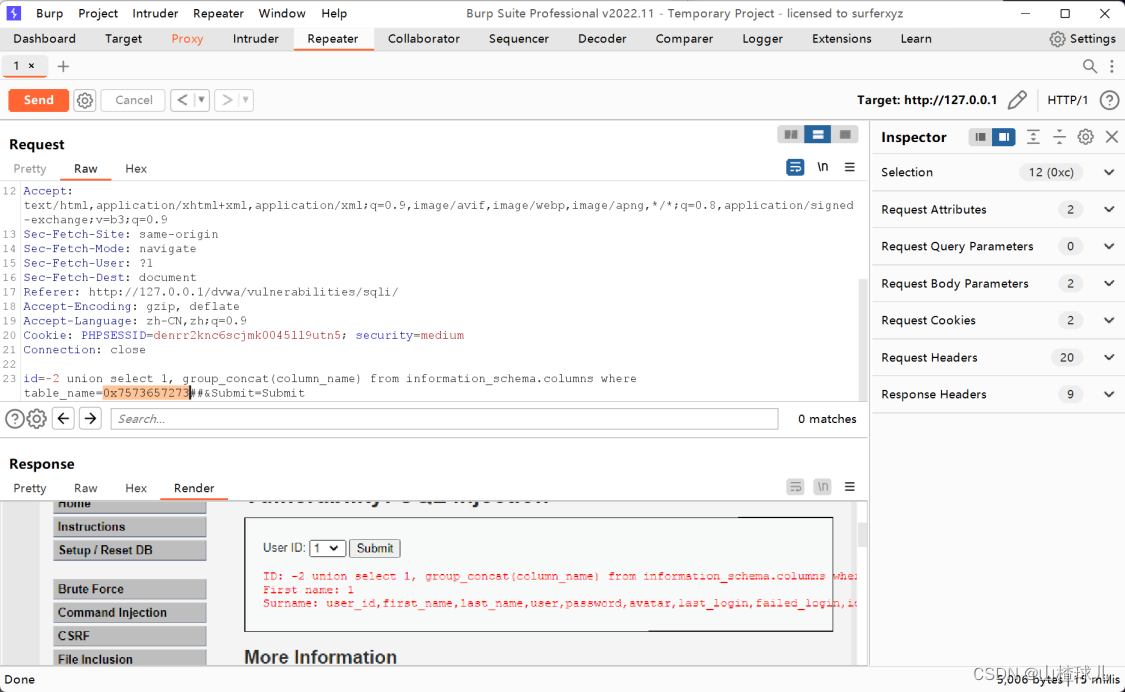
Task: Click Brute Force in rendered sidebar
Action: click(x=130, y=589)
